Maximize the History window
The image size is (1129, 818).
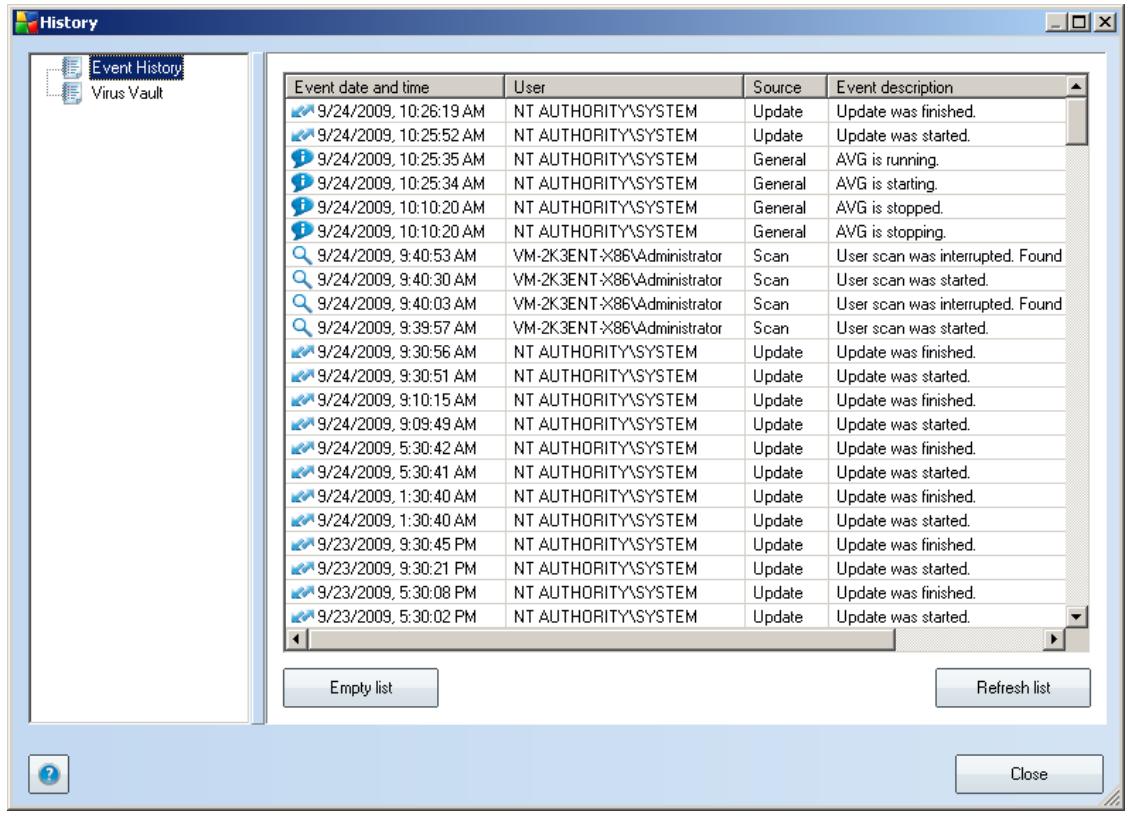(1079, 22)
